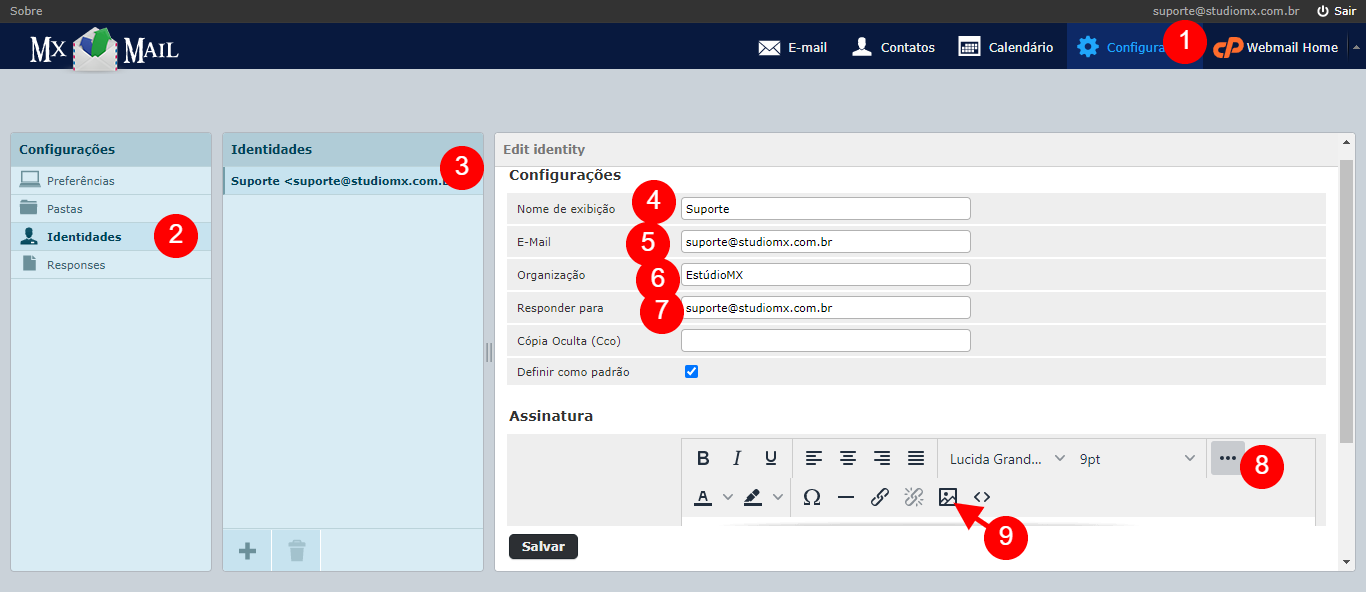
Task: Insert an image into the signature
Action: pos(947,496)
